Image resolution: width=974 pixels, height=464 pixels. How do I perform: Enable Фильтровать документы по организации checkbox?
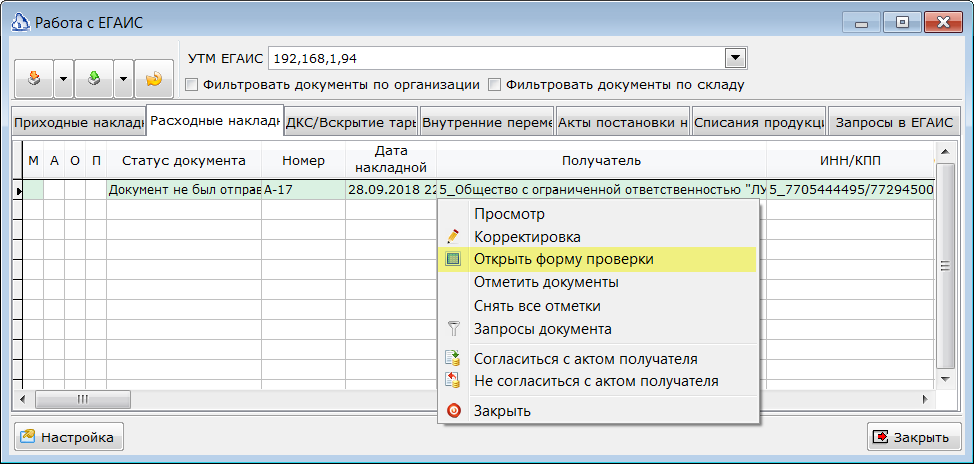pyautogui.click(x=192, y=85)
